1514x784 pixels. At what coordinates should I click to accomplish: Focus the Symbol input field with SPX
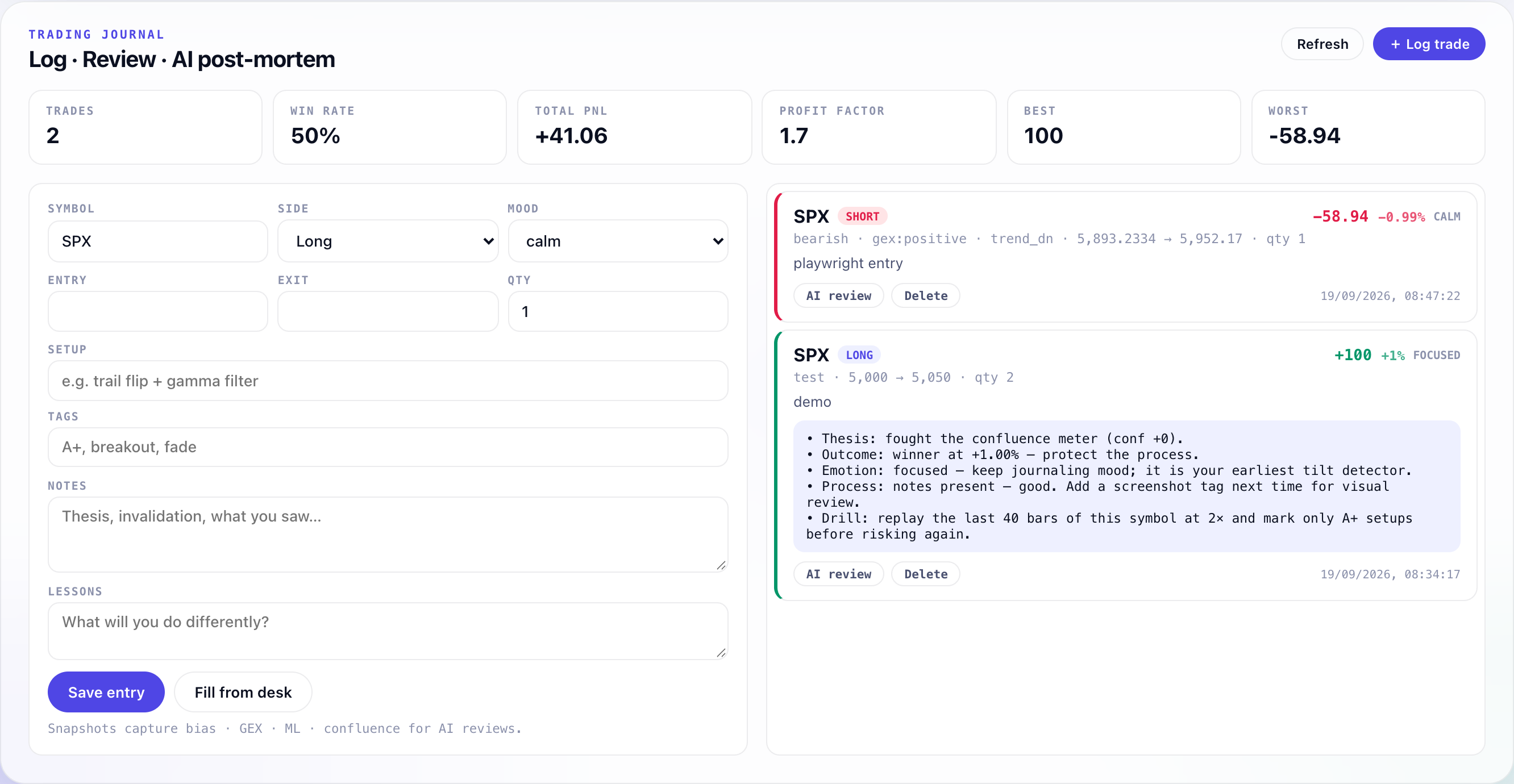pyautogui.click(x=157, y=241)
